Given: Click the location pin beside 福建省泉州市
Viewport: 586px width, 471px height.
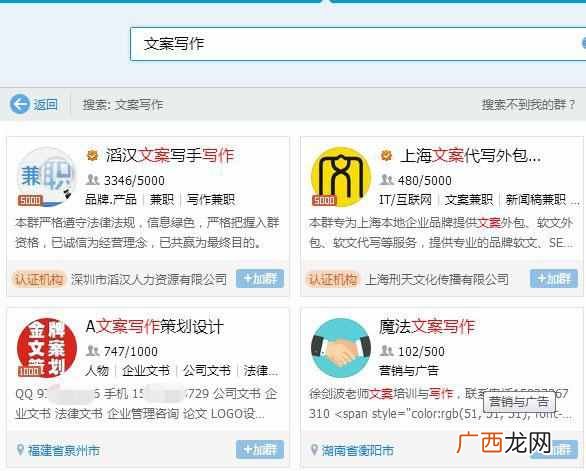Looking at the screenshot, I should coord(20,450).
